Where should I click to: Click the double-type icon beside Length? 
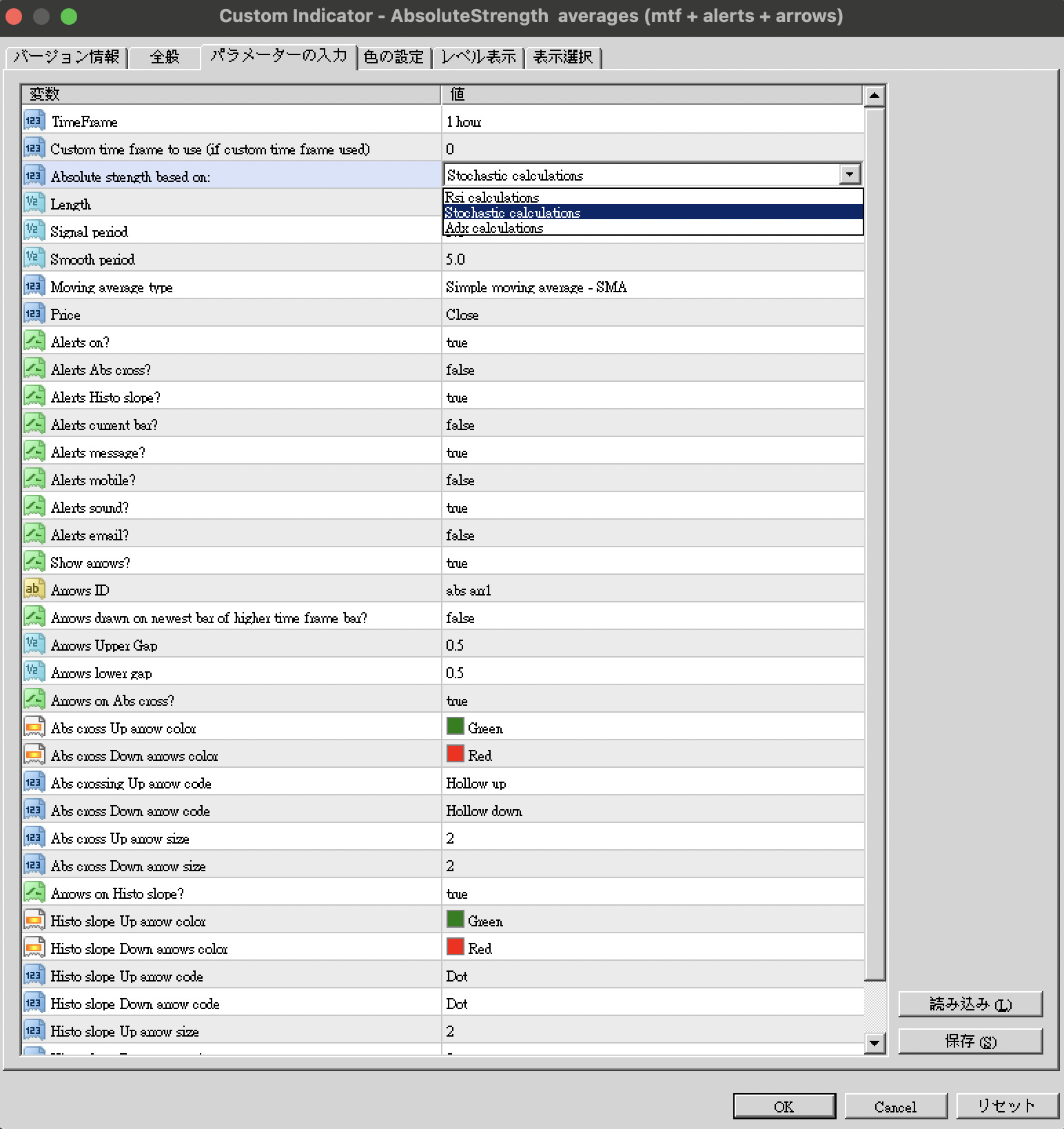[34, 203]
